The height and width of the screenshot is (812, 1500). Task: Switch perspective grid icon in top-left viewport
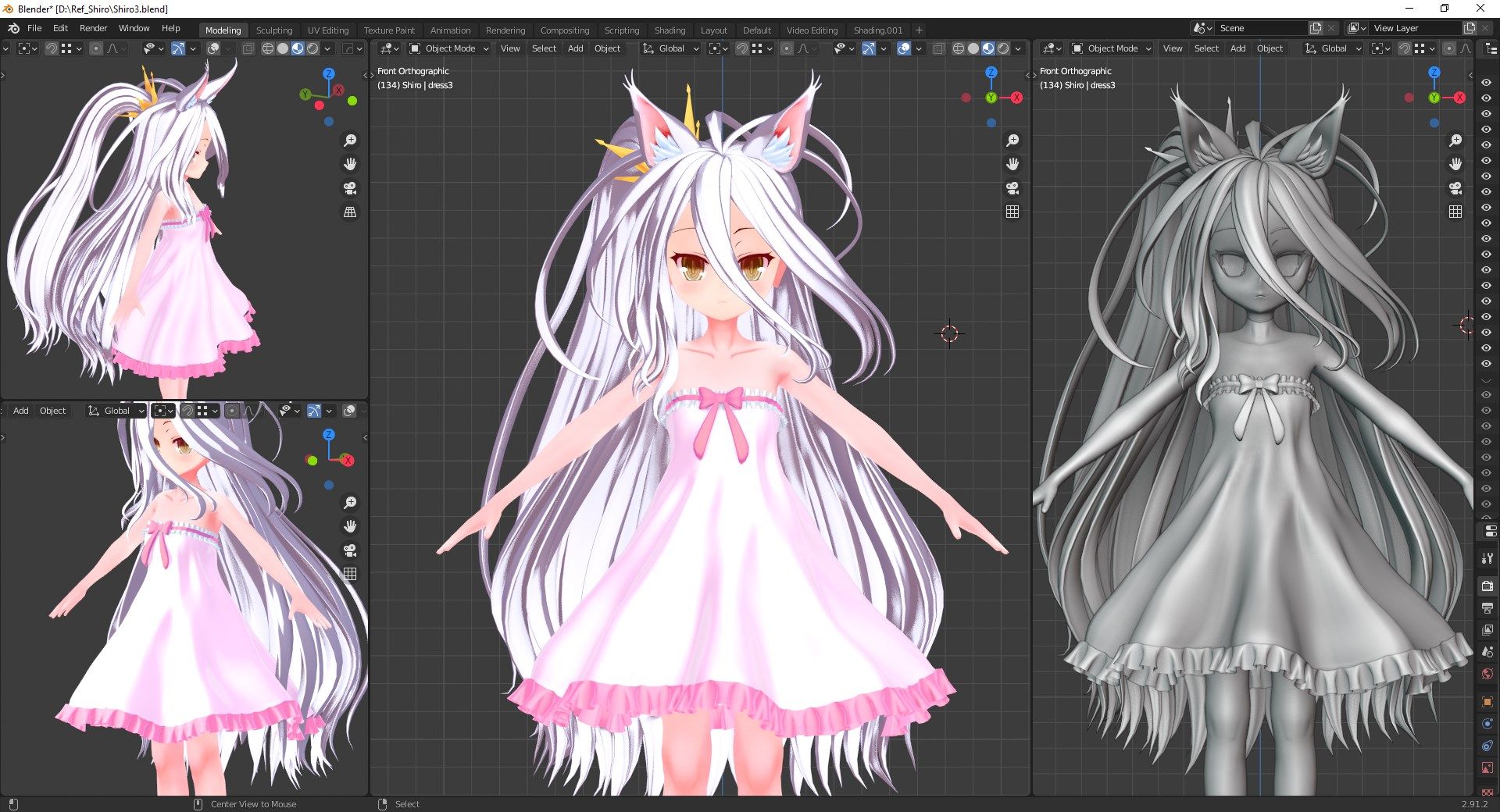coord(350,212)
